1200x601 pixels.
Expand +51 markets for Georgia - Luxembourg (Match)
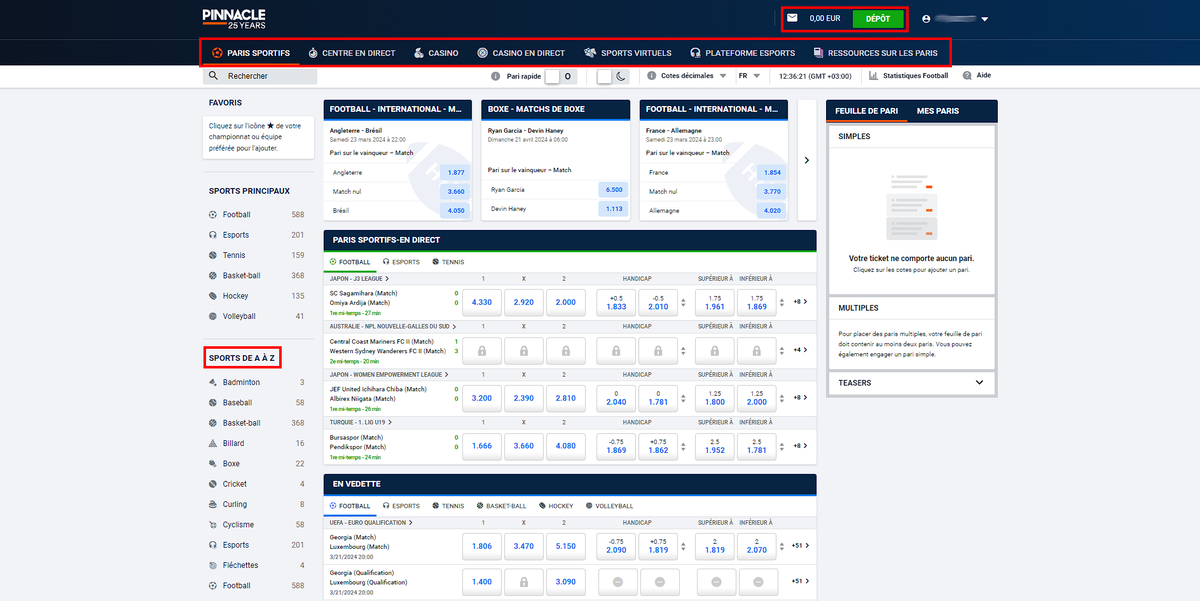pyautogui.click(x=799, y=545)
